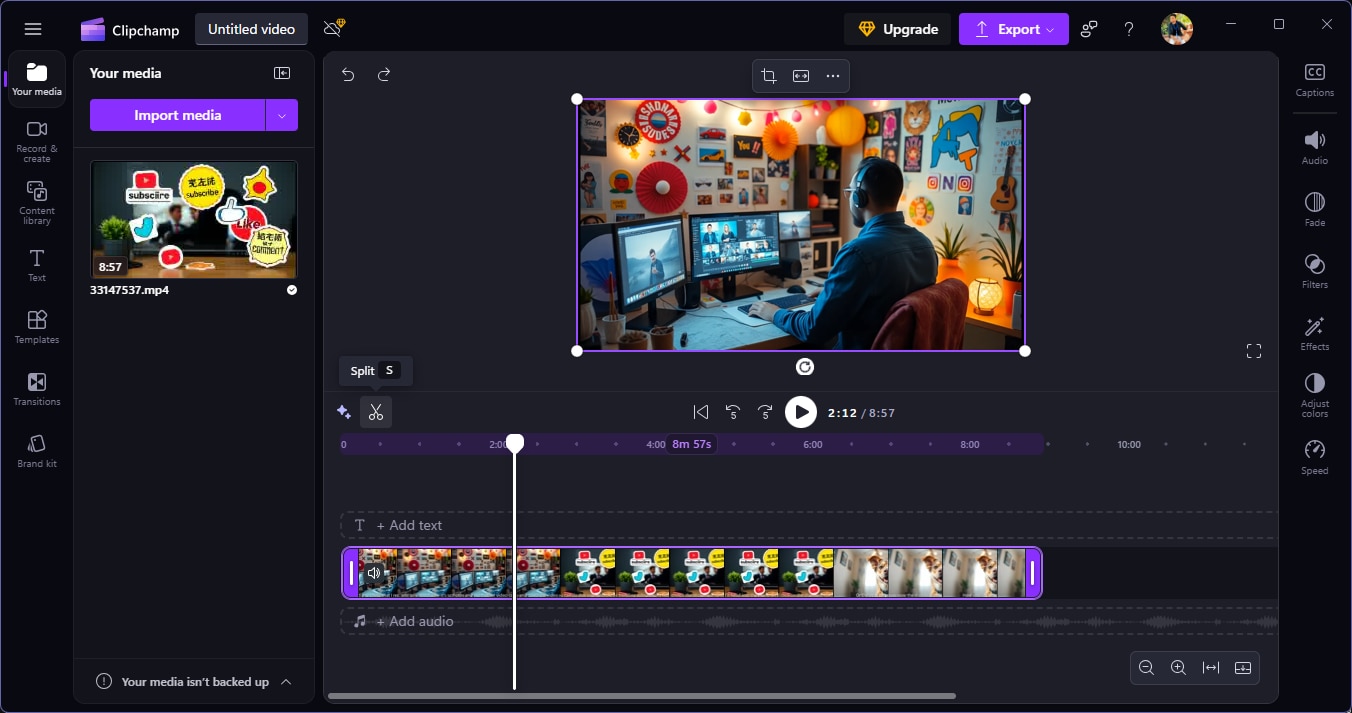
Task: Open the Brand kit tab
Action: pos(37,451)
